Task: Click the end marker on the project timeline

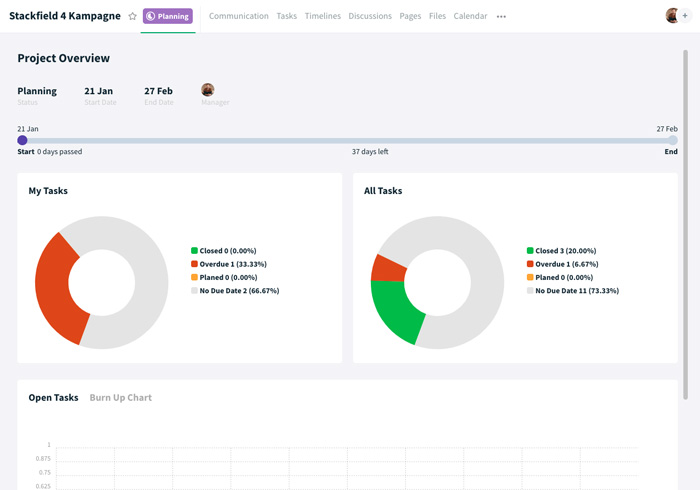Action: point(672,140)
